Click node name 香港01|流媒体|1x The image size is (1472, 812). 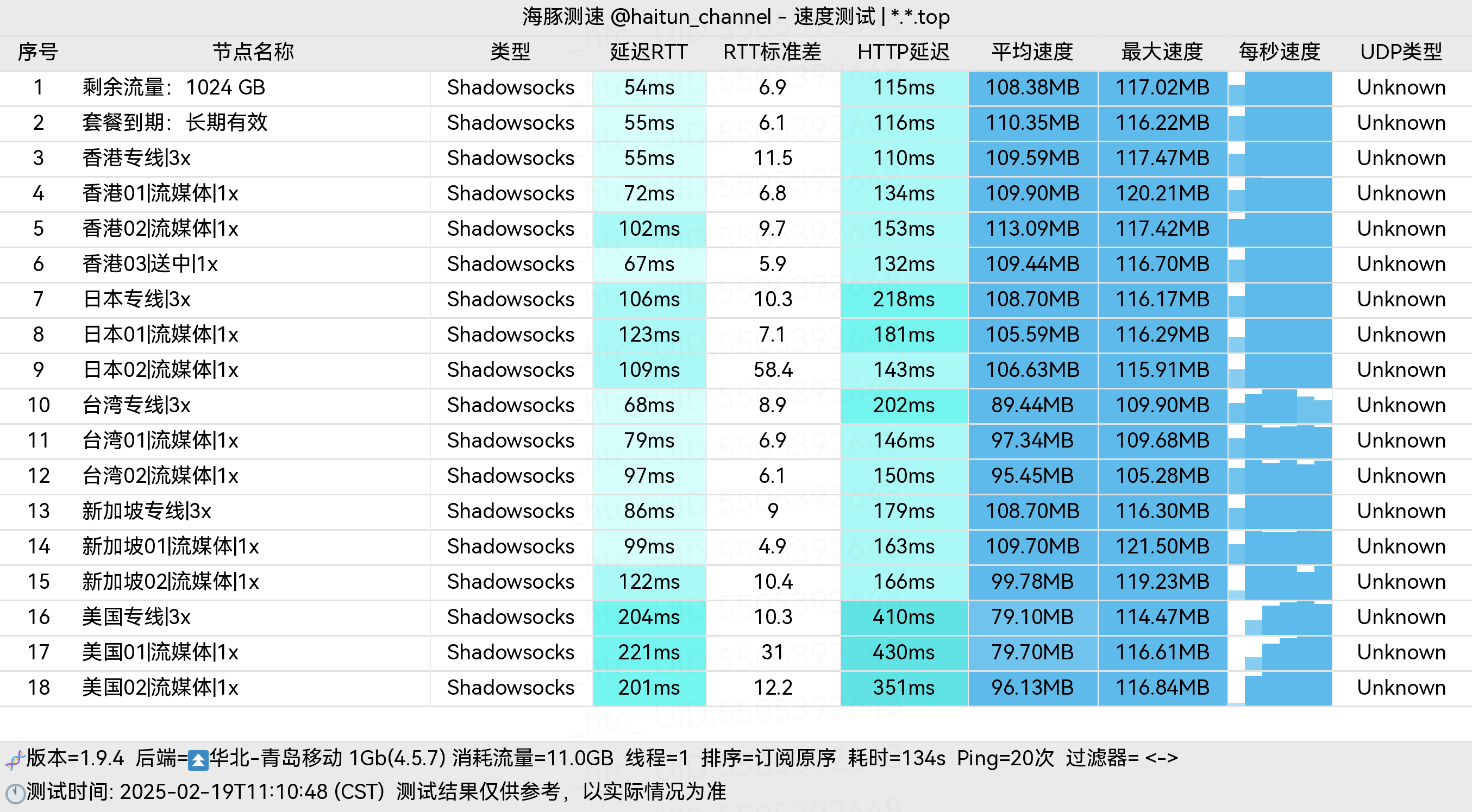click(160, 193)
